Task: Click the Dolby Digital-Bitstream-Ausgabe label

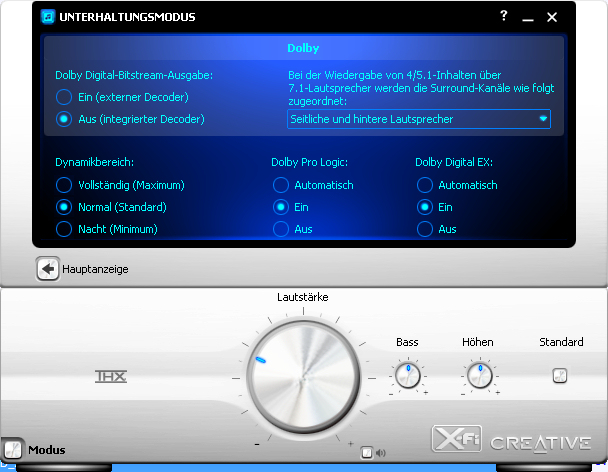Action: [134, 75]
